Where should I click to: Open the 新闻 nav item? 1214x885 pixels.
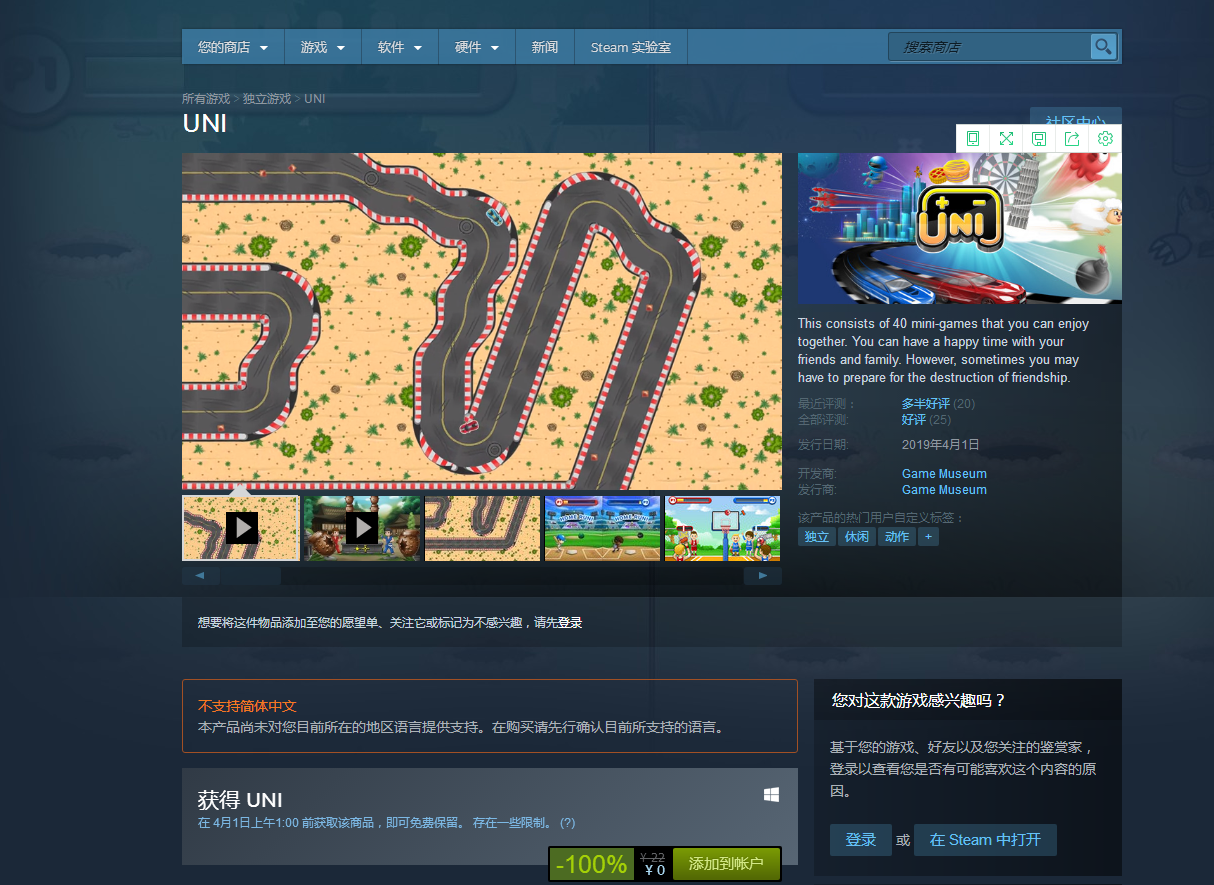click(x=545, y=47)
